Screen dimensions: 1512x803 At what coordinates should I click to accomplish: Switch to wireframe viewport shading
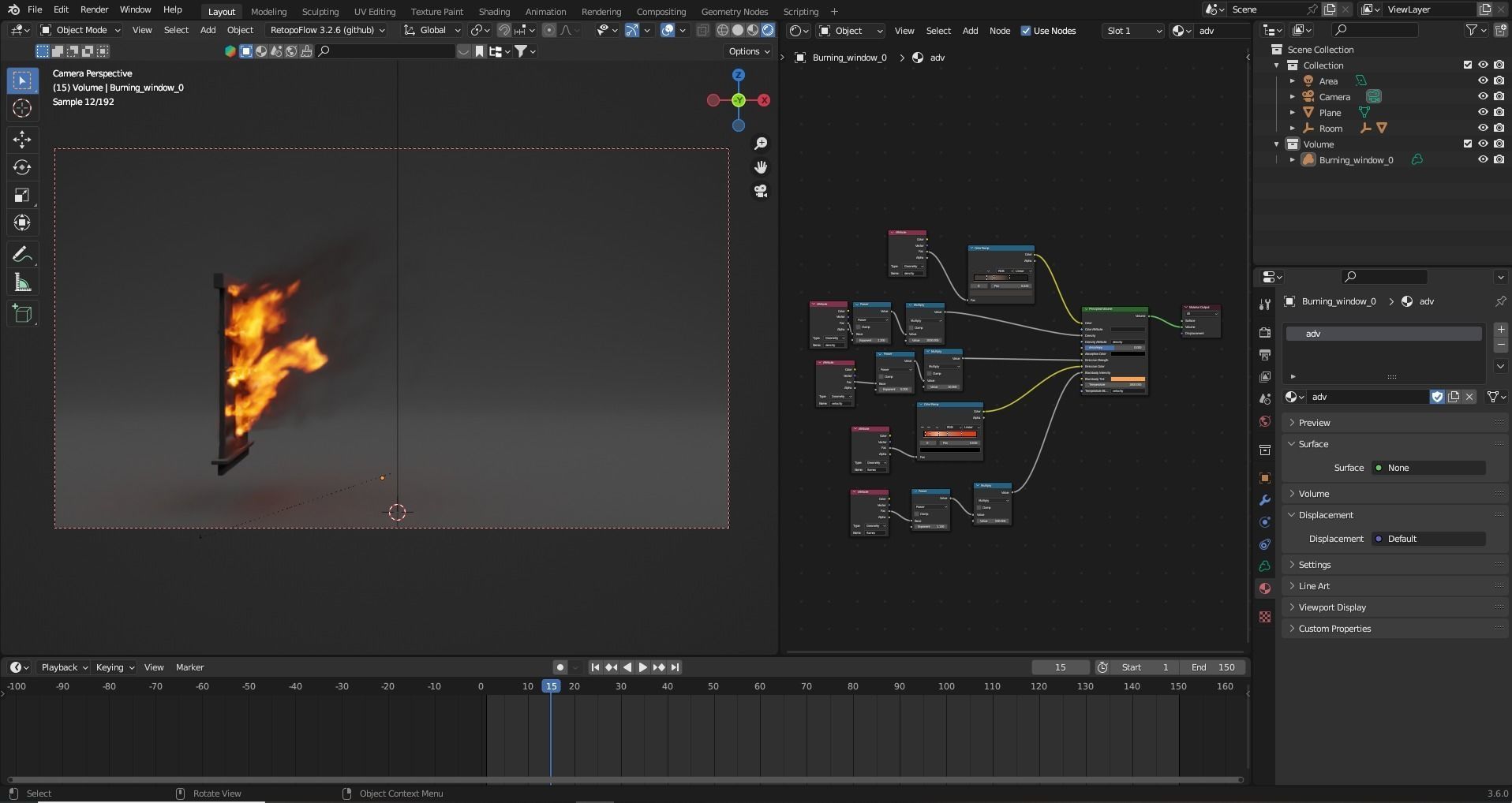[722, 30]
